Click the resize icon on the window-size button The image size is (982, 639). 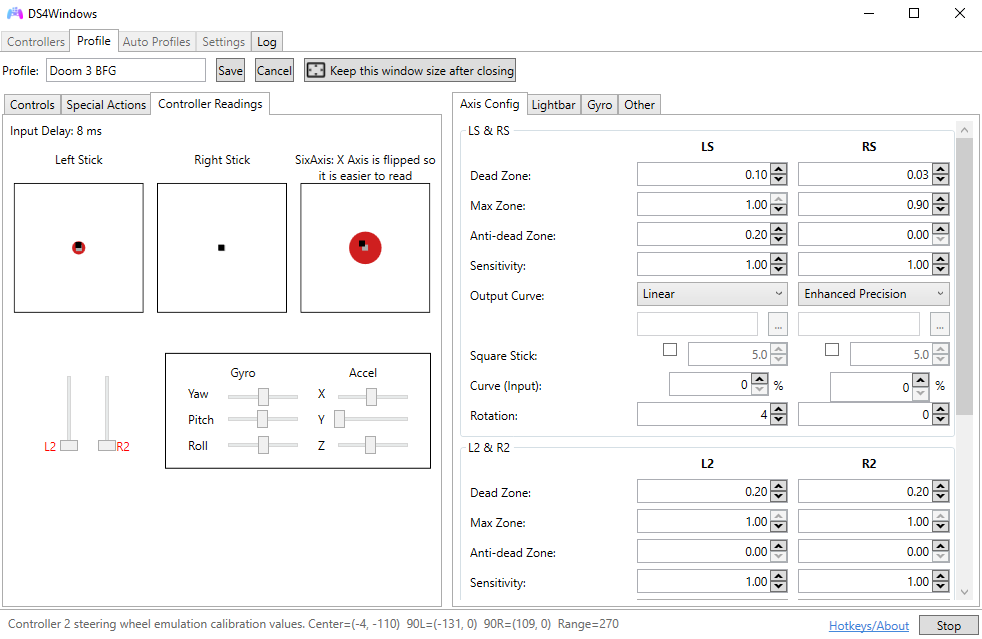pos(316,70)
